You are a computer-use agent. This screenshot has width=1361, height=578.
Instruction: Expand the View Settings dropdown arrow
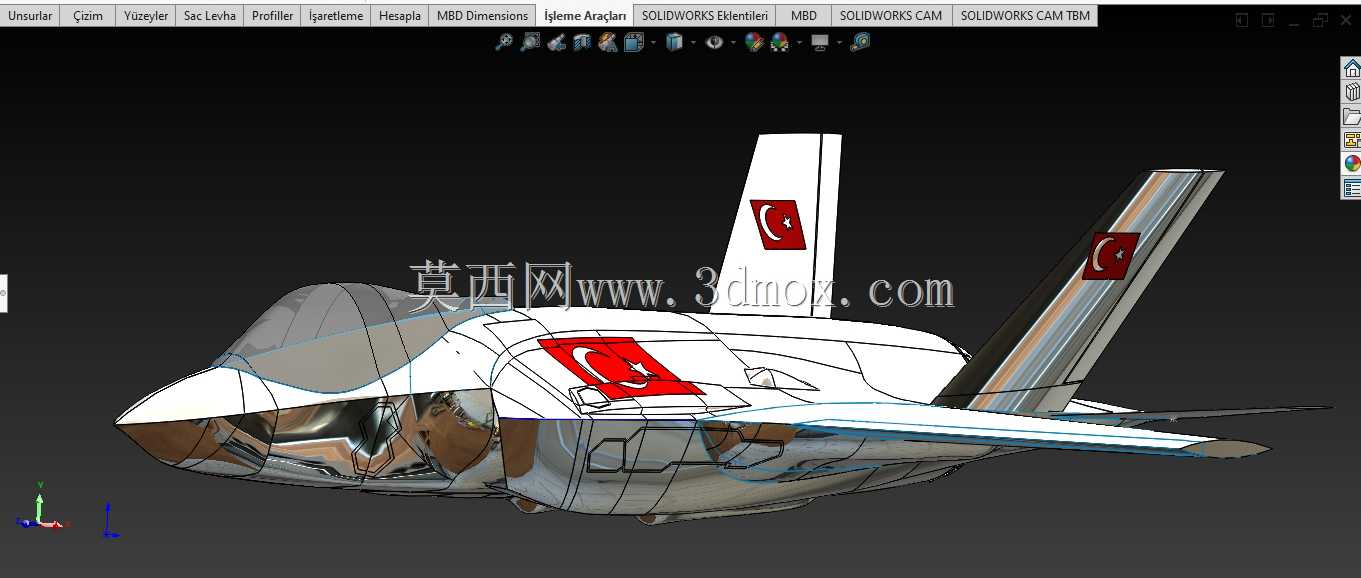(x=839, y=42)
